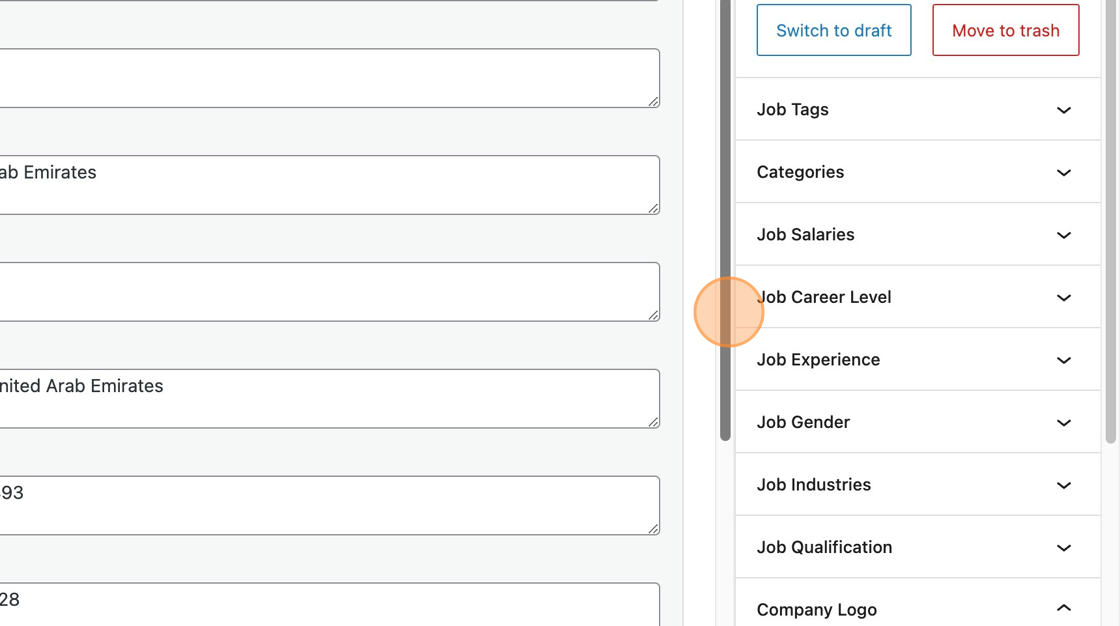Expand the Categories panel chevron

(x=1063, y=173)
